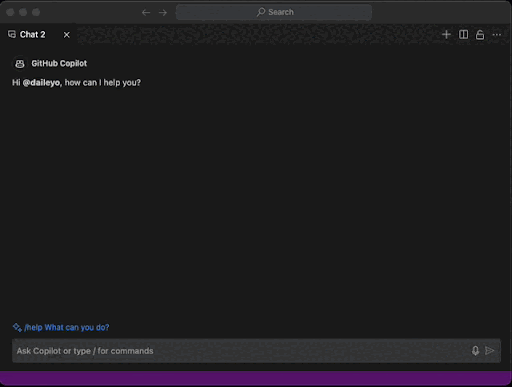The height and width of the screenshot is (387, 512).
Task: Start voice input with microphone icon
Action: tap(475, 351)
